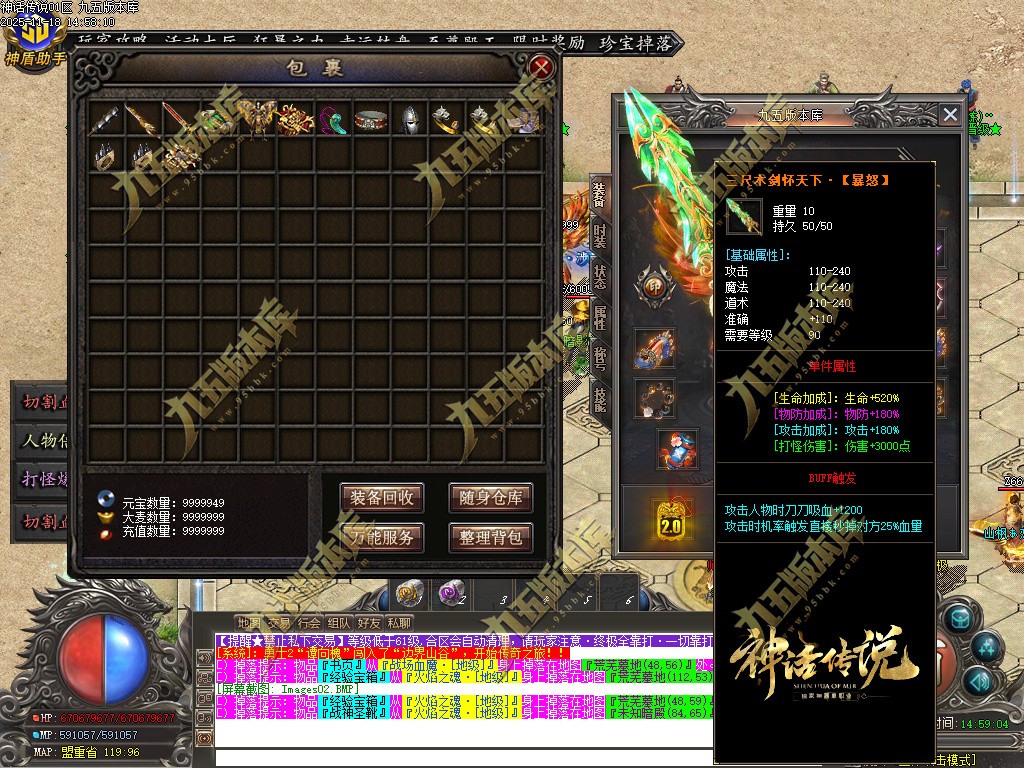Viewport: 1024px width, 768px height.
Task: Click the round 印 seal emblem
Action: [x=654, y=286]
